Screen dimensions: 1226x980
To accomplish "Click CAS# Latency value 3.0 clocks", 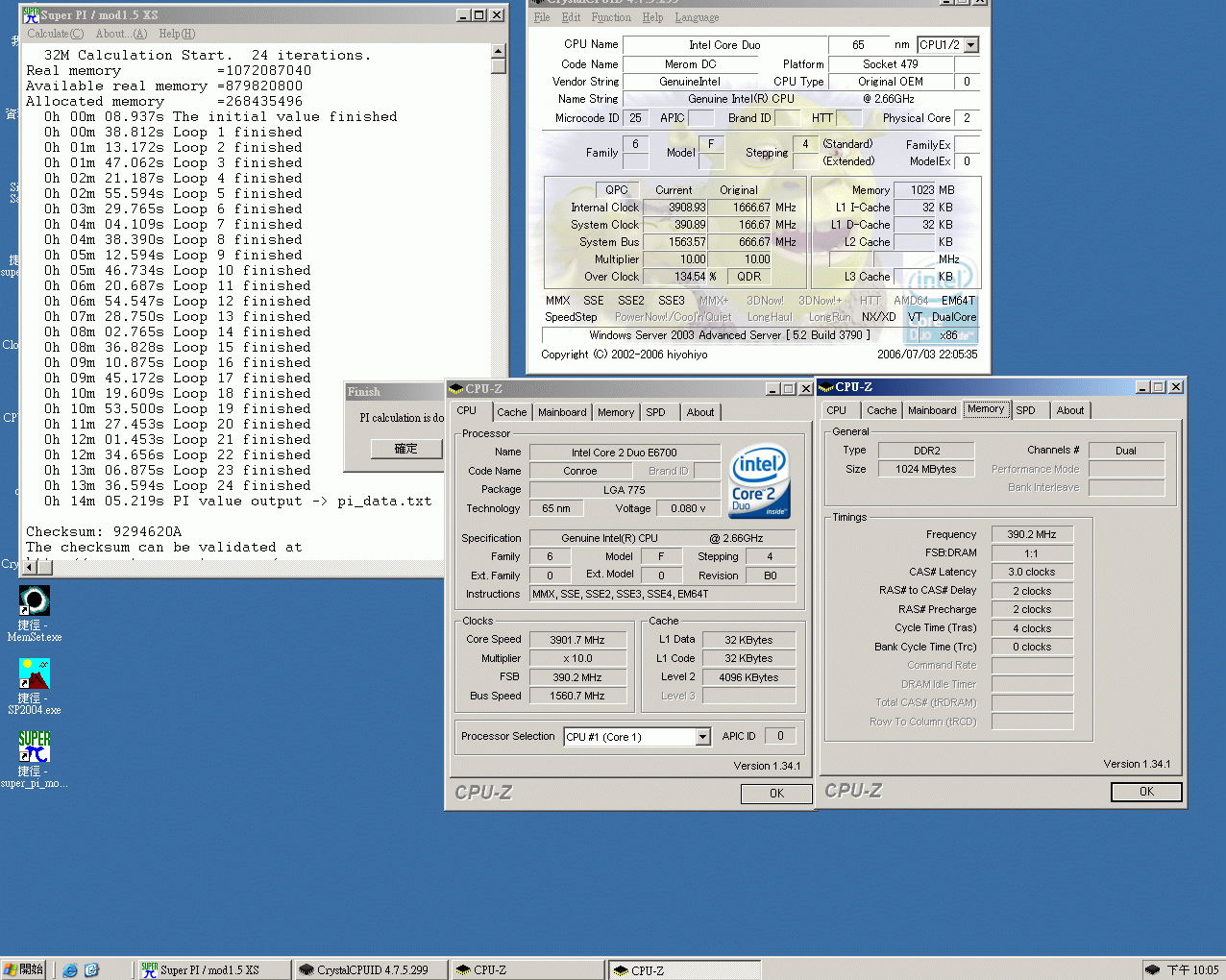I will (1032, 573).
